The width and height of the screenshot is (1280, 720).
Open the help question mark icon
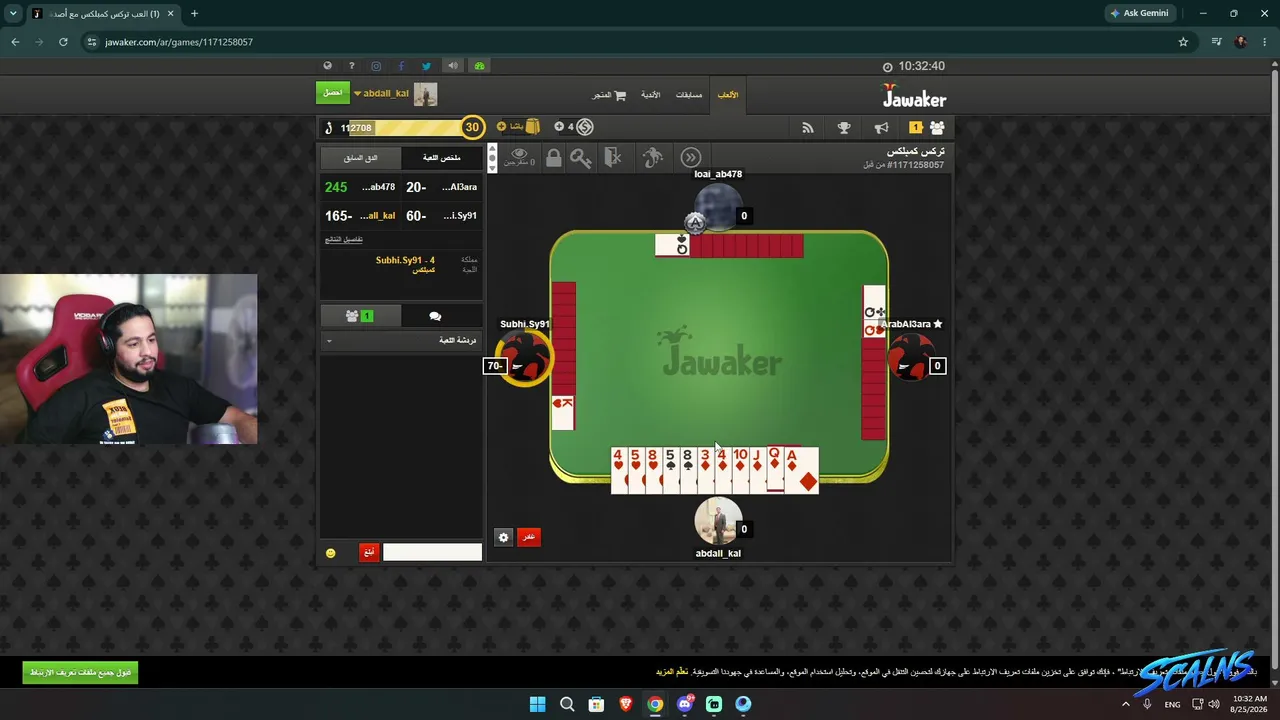click(352, 66)
